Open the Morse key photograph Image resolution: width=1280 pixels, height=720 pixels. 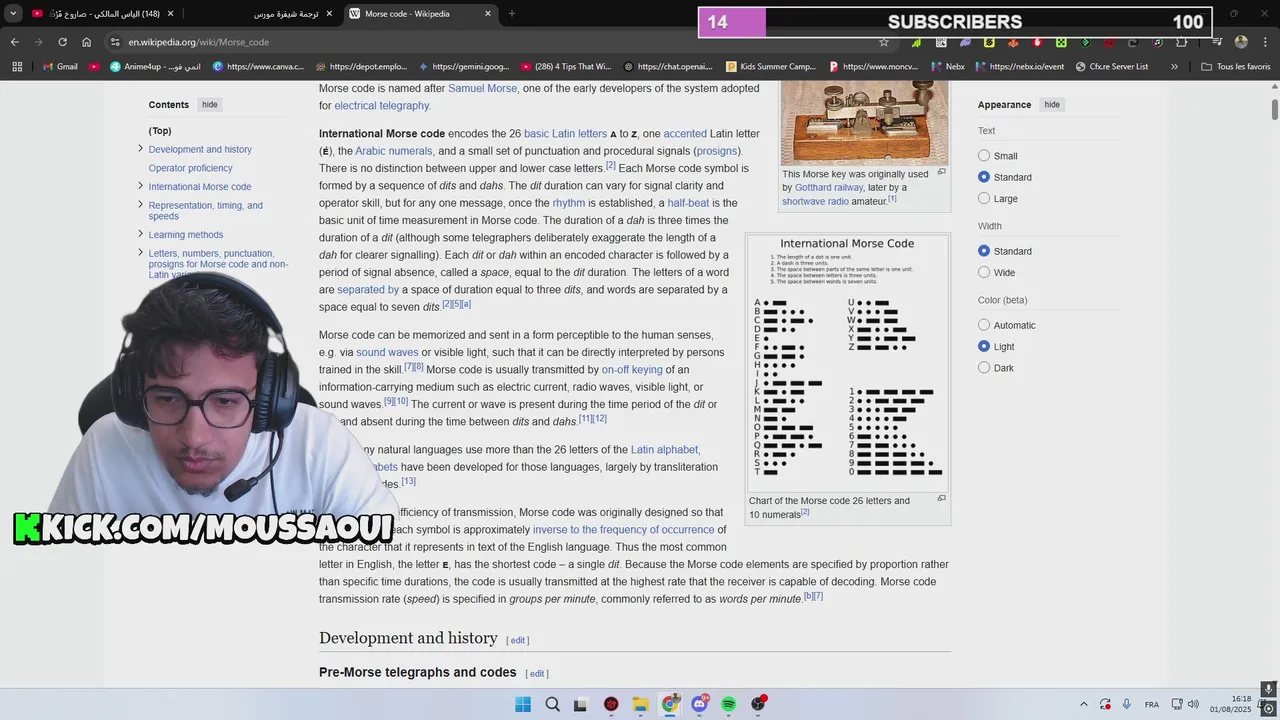[x=865, y=122]
